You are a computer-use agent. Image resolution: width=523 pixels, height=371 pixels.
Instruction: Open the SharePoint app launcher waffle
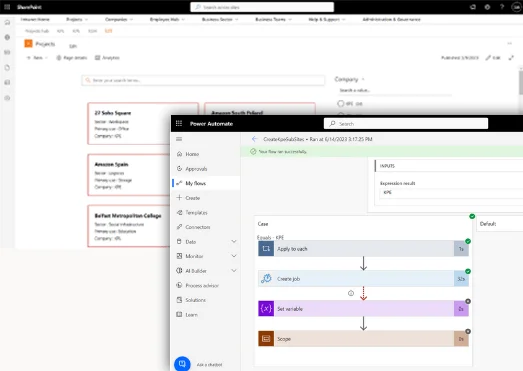click(x=7, y=7)
